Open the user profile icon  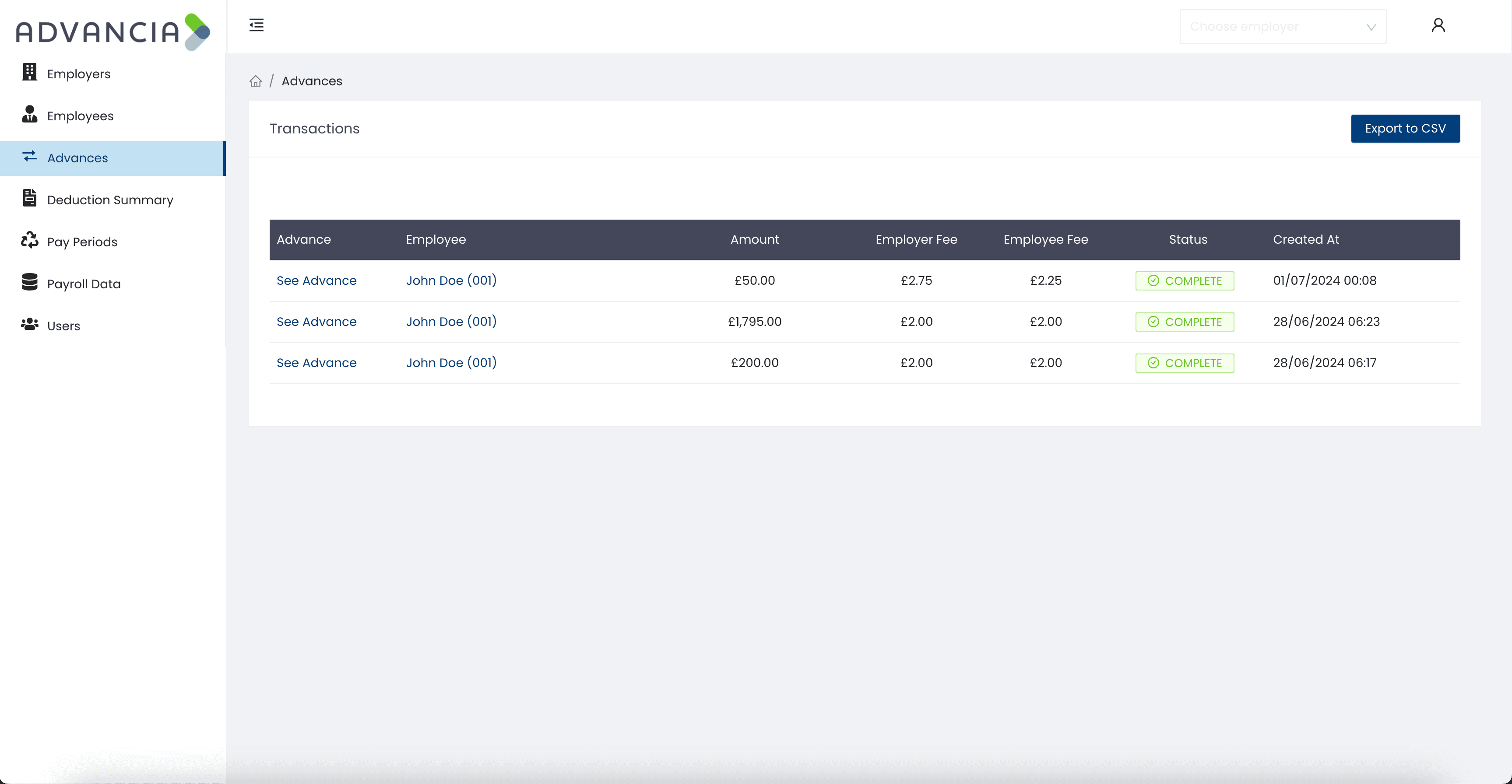click(x=1438, y=25)
